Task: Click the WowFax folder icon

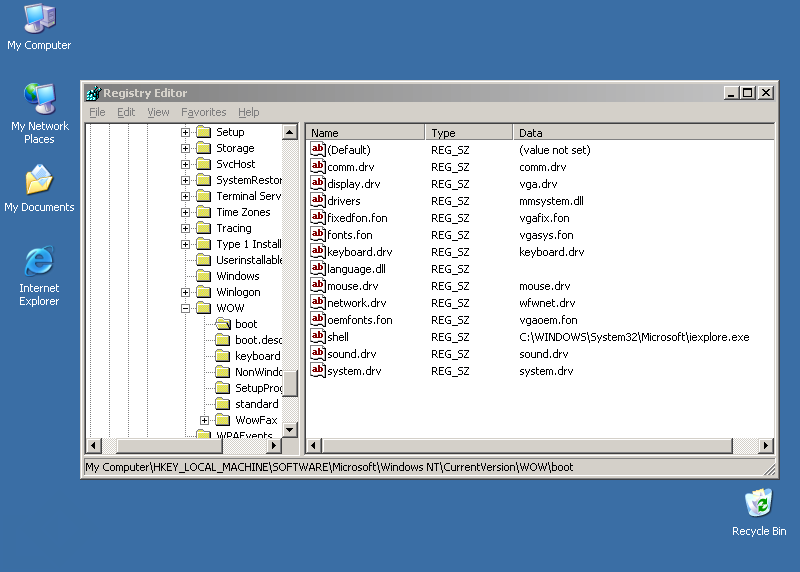Action: click(x=222, y=420)
